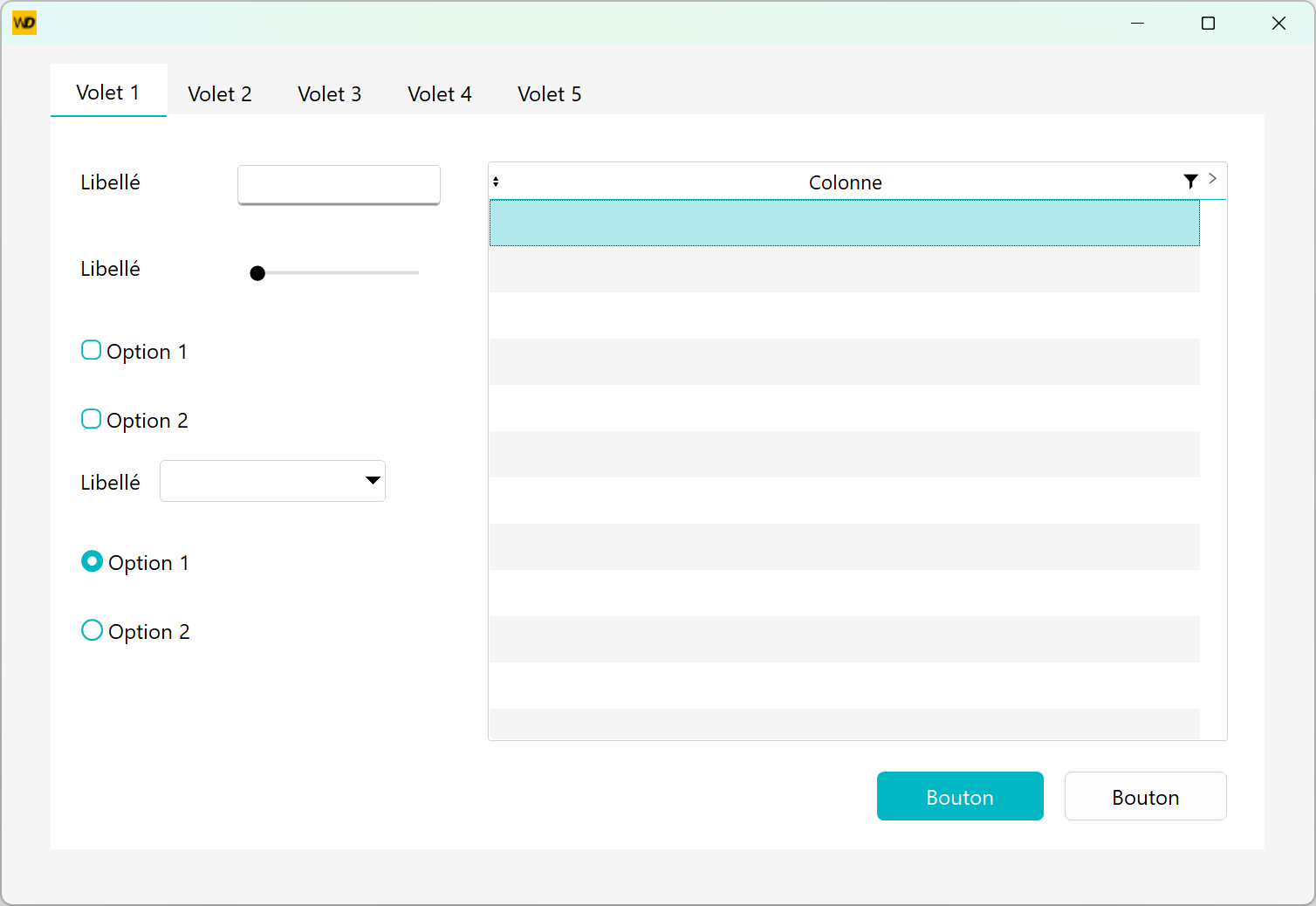Maximize the application window
Viewport: 1316px width, 906px height.
[1208, 24]
